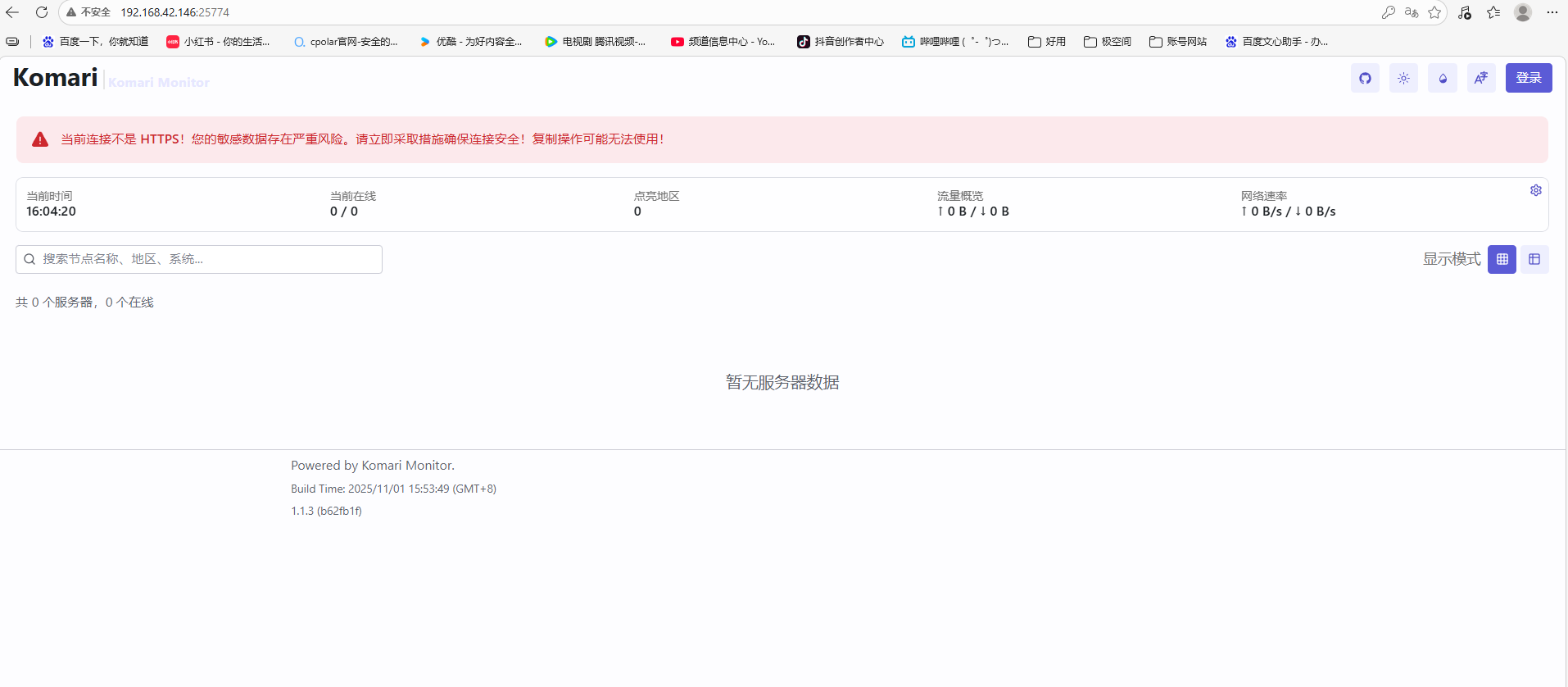Image resolution: width=1568 pixels, height=687 pixels.
Task: Toggle light/dark theme sun icon
Action: 1403,78
